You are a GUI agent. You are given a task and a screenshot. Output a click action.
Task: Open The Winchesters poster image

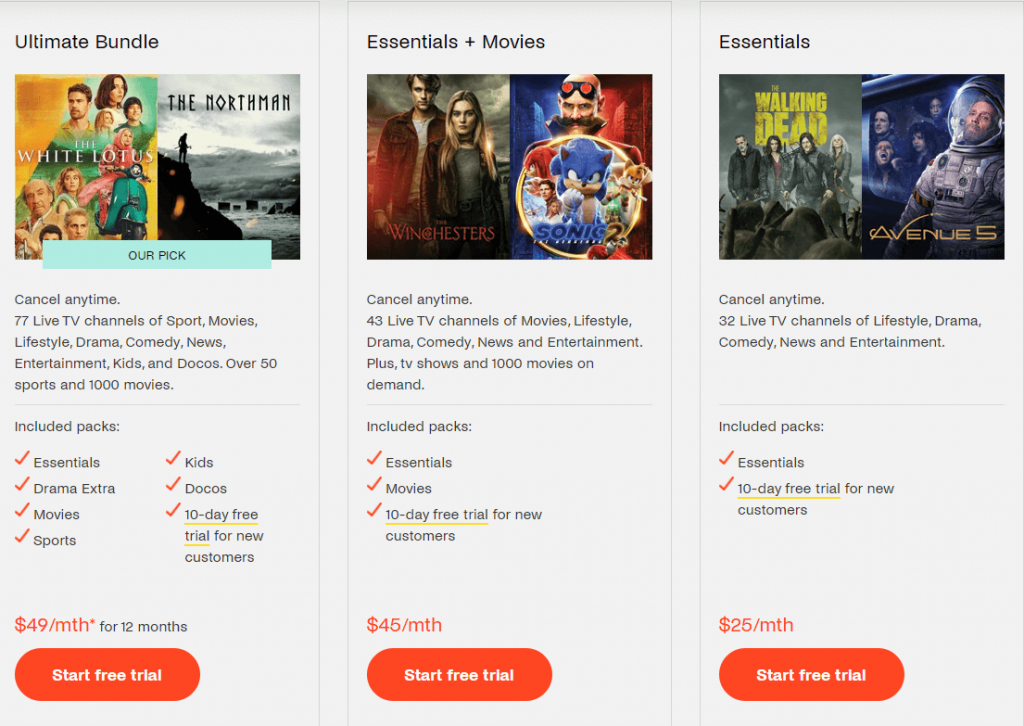click(x=438, y=166)
